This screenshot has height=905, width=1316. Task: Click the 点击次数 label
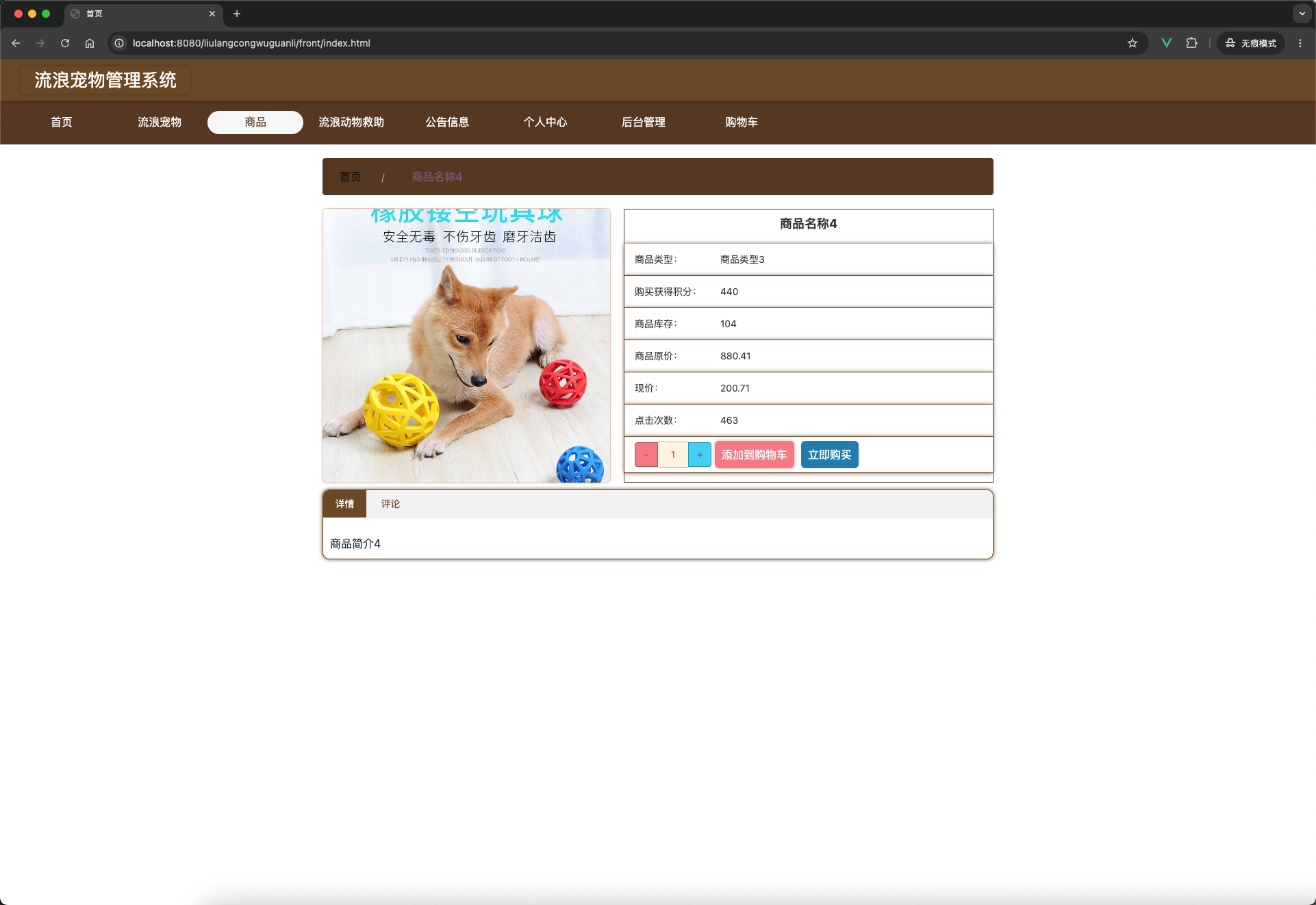[x=656, y=420]
